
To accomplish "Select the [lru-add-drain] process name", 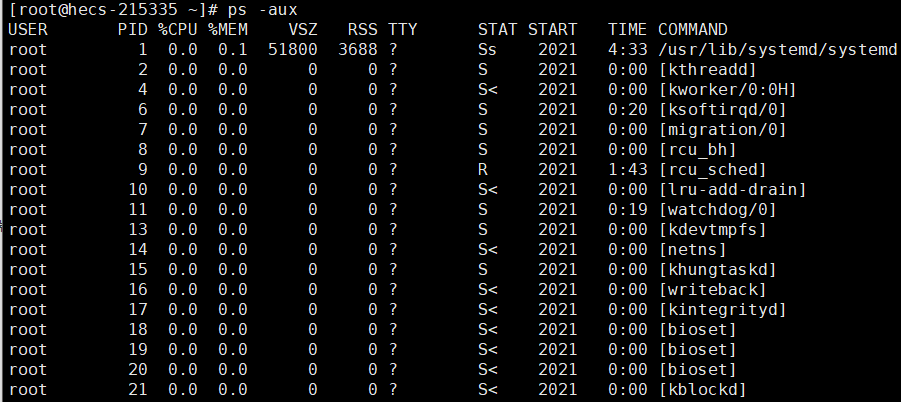I will [x=733, y=190].
